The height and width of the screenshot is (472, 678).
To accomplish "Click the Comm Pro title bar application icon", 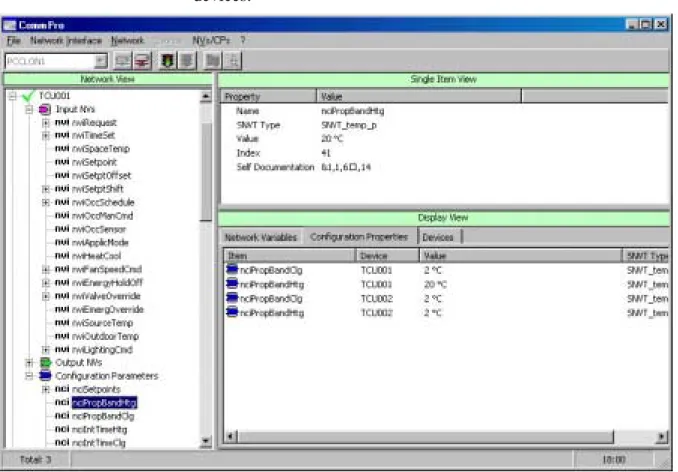I will click(10, 25).
